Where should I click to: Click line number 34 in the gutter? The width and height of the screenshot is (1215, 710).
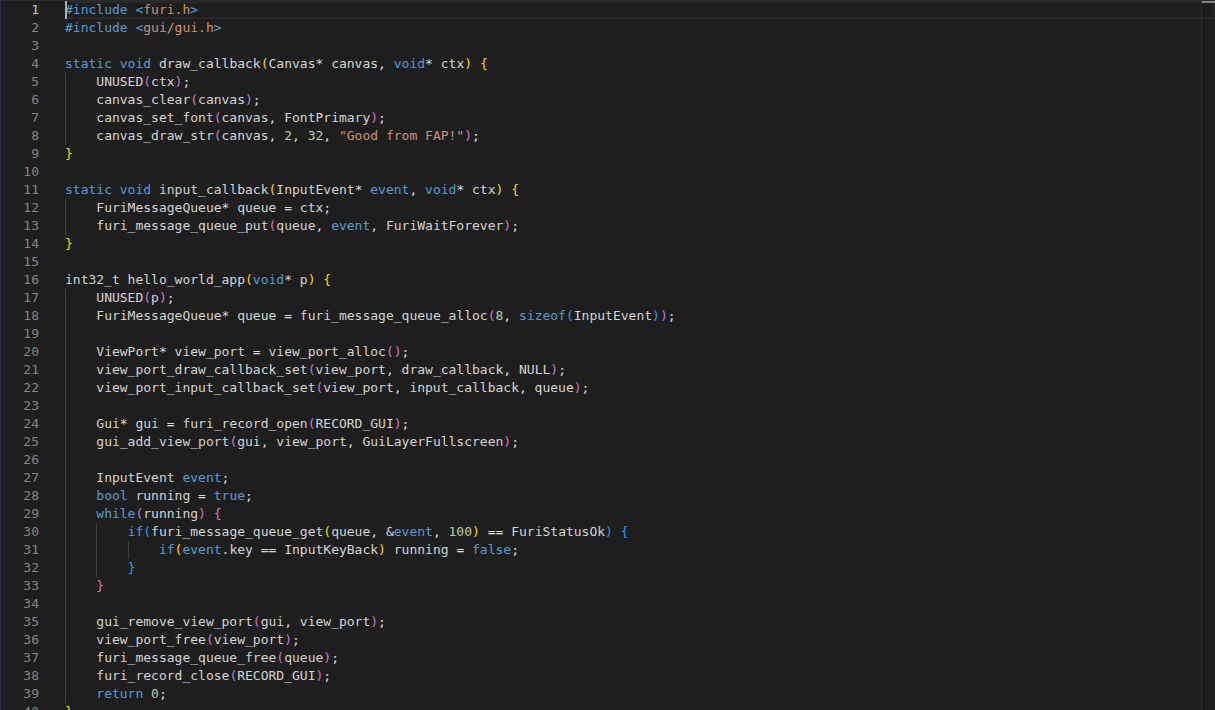click(x=30, y=604)
